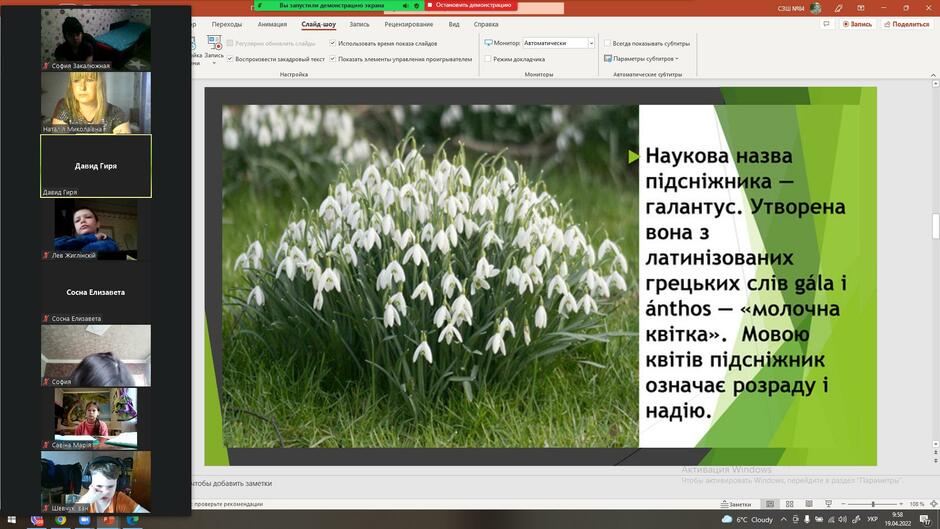This screenshot has width=940, height=529.
Task: Select Савіна Марія video tile in Zoom
Action: coord(96,419)
